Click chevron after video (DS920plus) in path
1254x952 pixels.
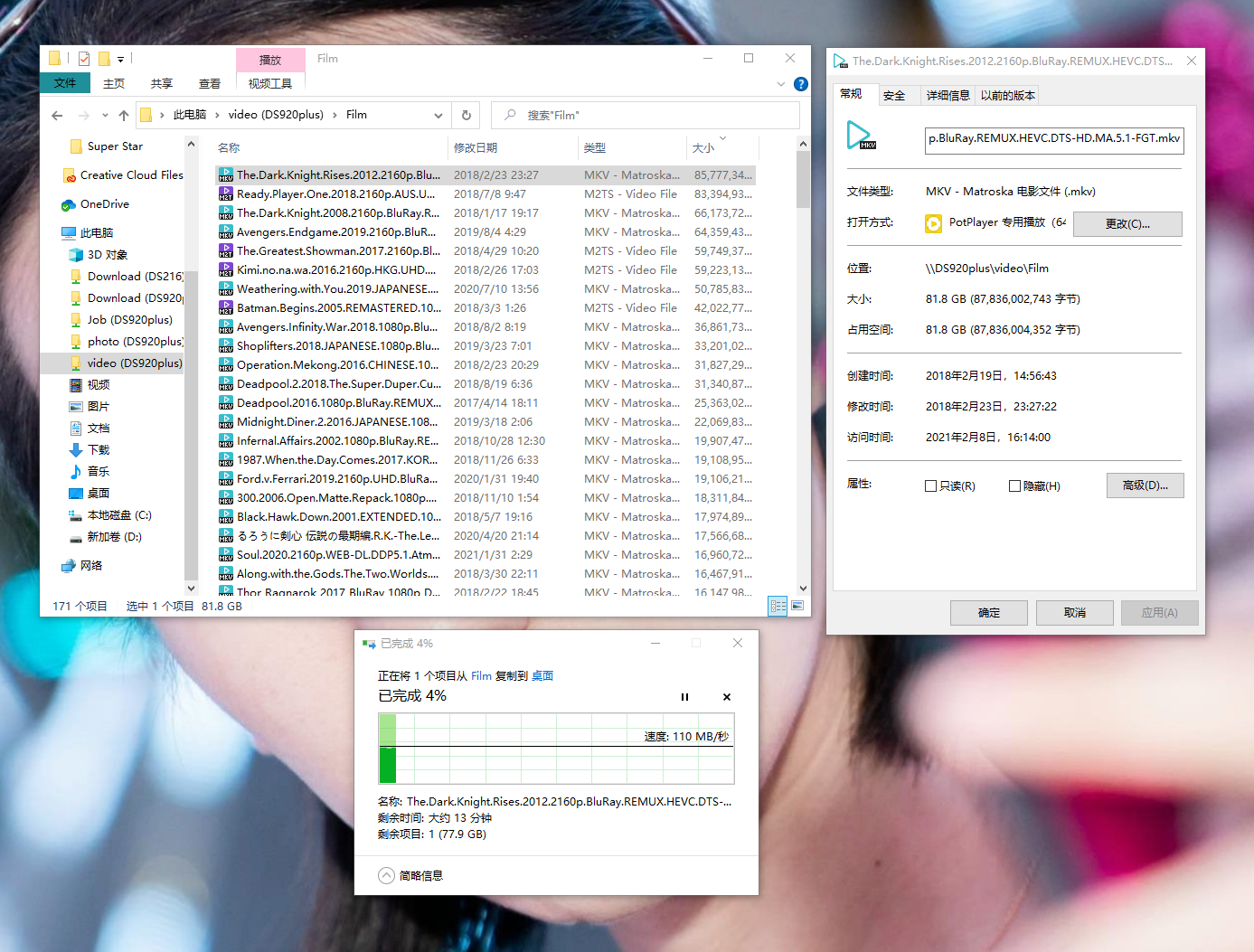[335, 115]
